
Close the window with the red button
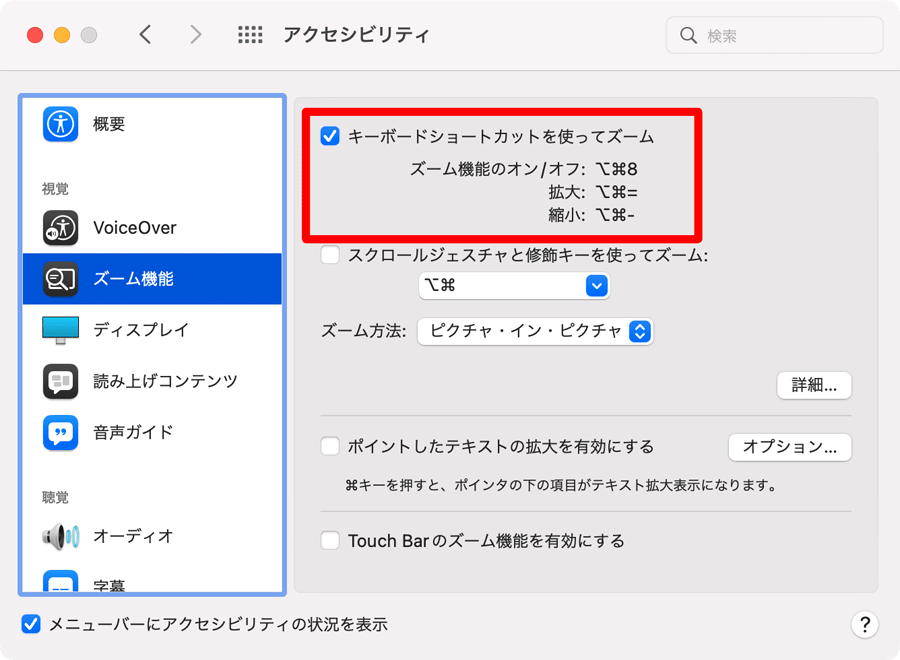(35, 35)
